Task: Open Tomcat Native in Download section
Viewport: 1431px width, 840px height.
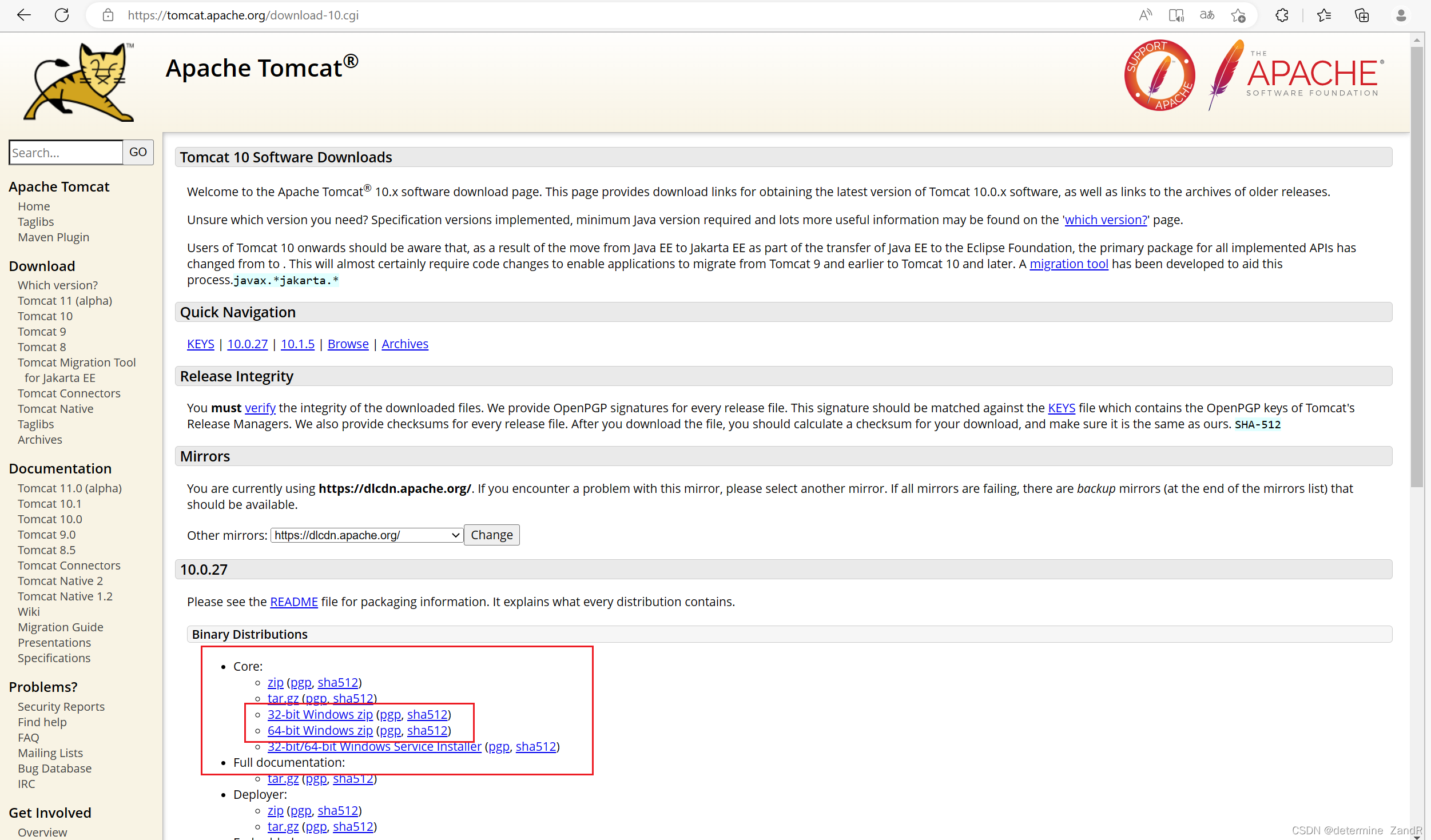Action: click(55, 408)
